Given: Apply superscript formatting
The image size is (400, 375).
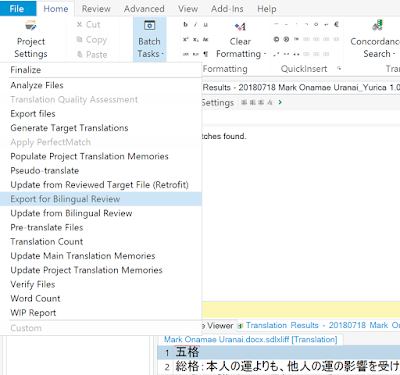Looking at the screenshot, I should pyautogui.click(x=186, y=39).
